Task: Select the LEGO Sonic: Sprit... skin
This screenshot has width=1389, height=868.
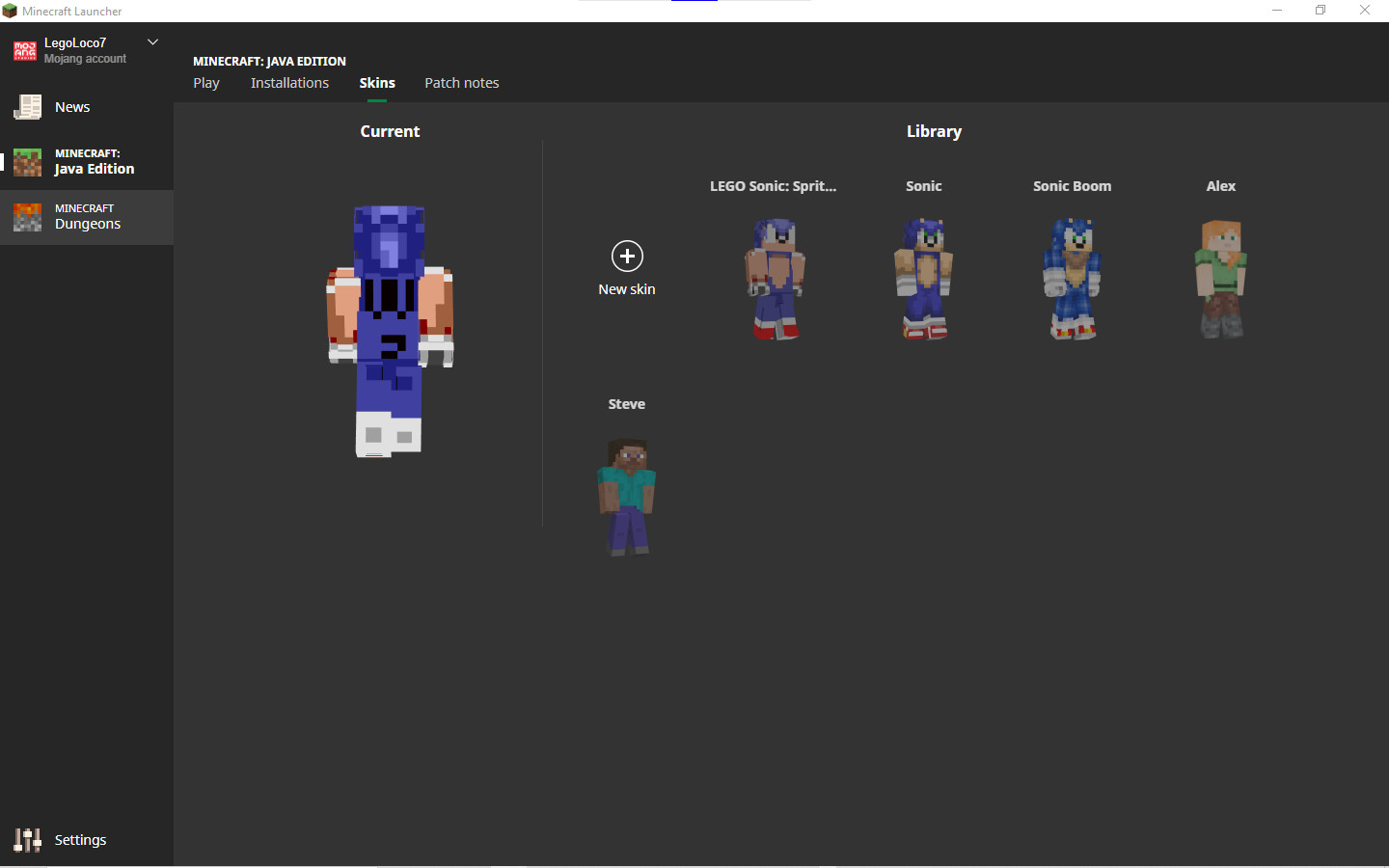Action: coord(776,280)
